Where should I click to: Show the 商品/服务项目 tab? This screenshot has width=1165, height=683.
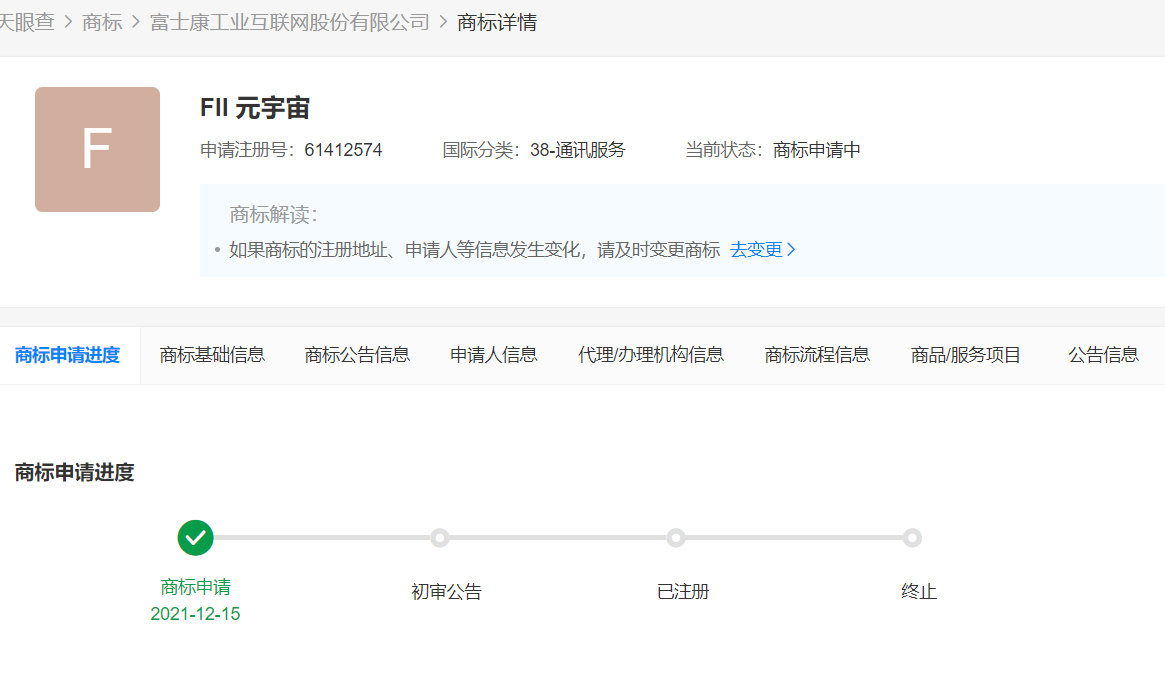coord(966,355)
